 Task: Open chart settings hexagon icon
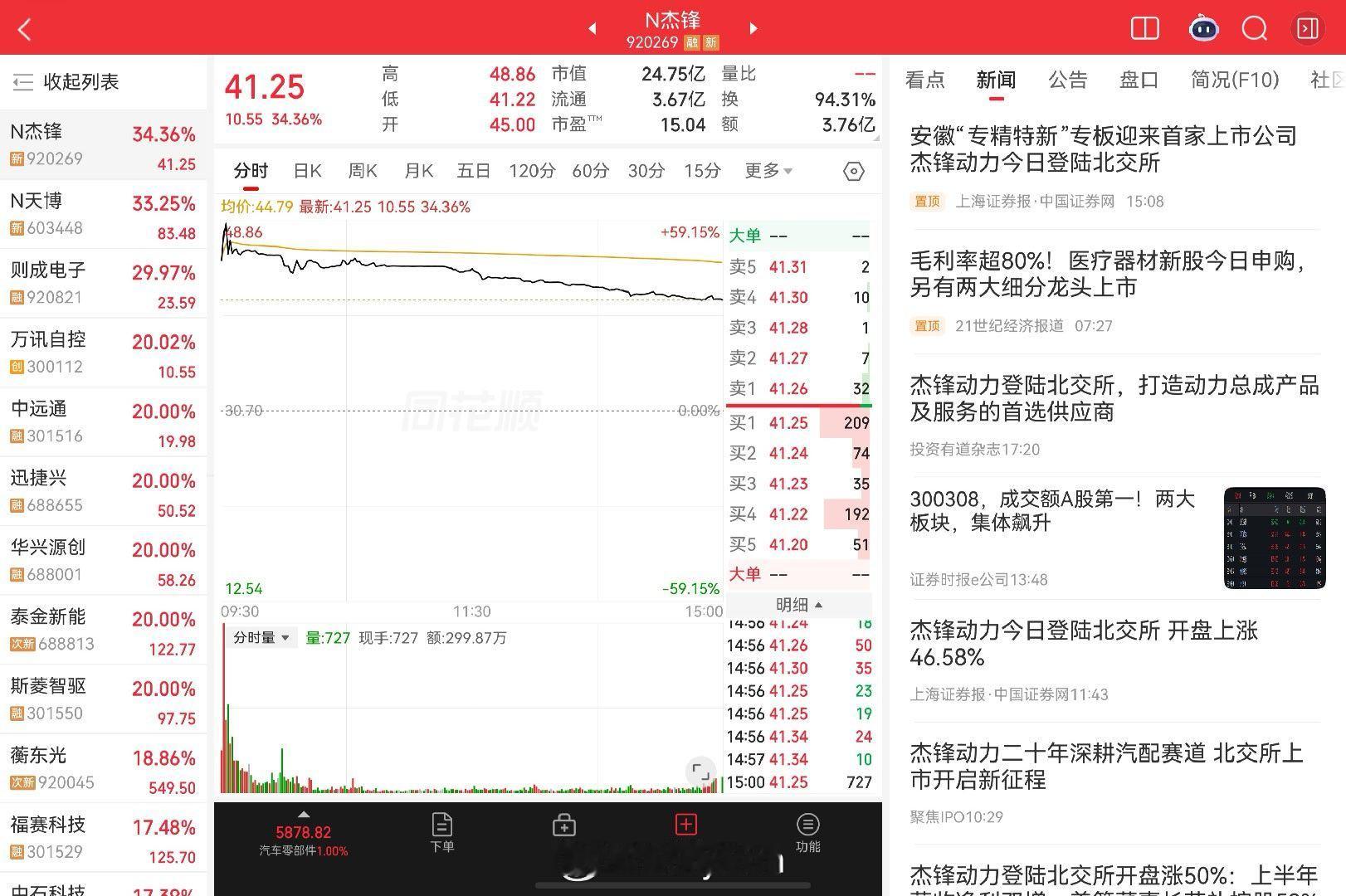(x=853, y=171)
